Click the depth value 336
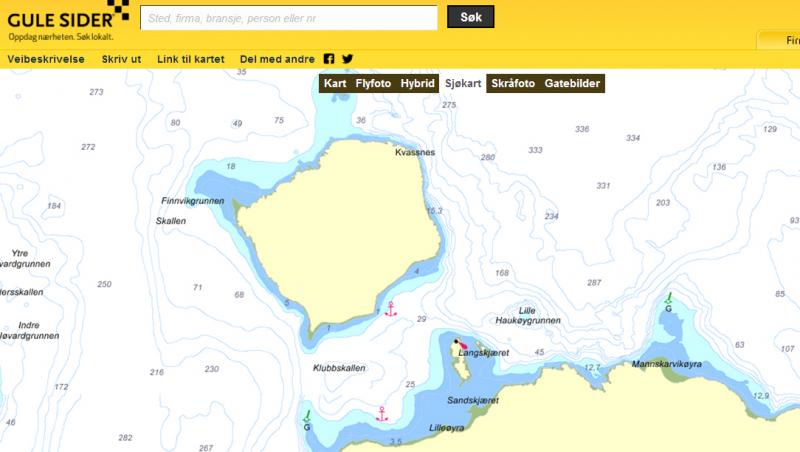The height and width of the screenshot is (452, 800). [x=582, y=129]
